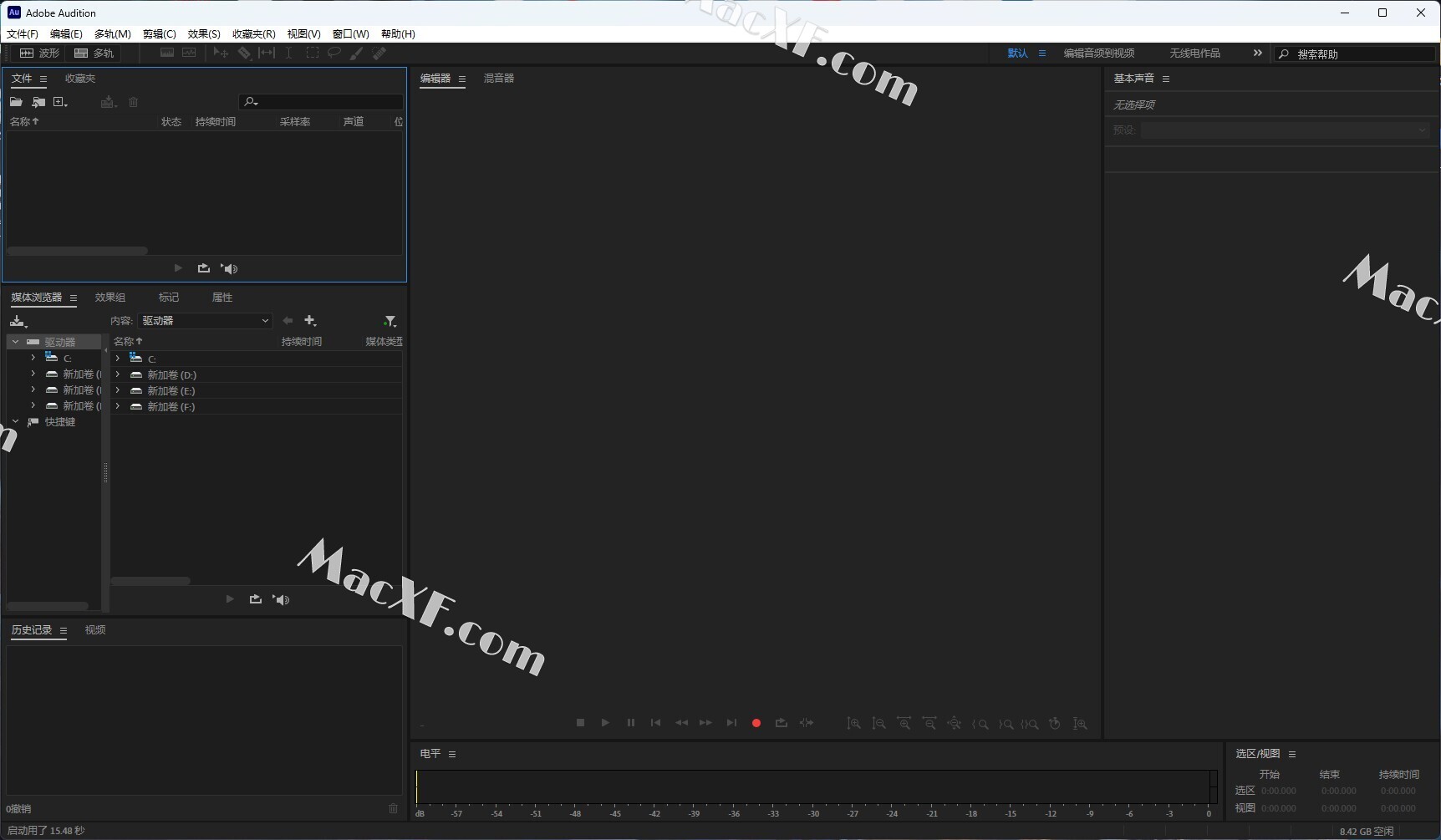Select Edit Audio to Video (编辑音频到视频) workspace
This screenshot has width=1441, height=840.
(1099, 53)
